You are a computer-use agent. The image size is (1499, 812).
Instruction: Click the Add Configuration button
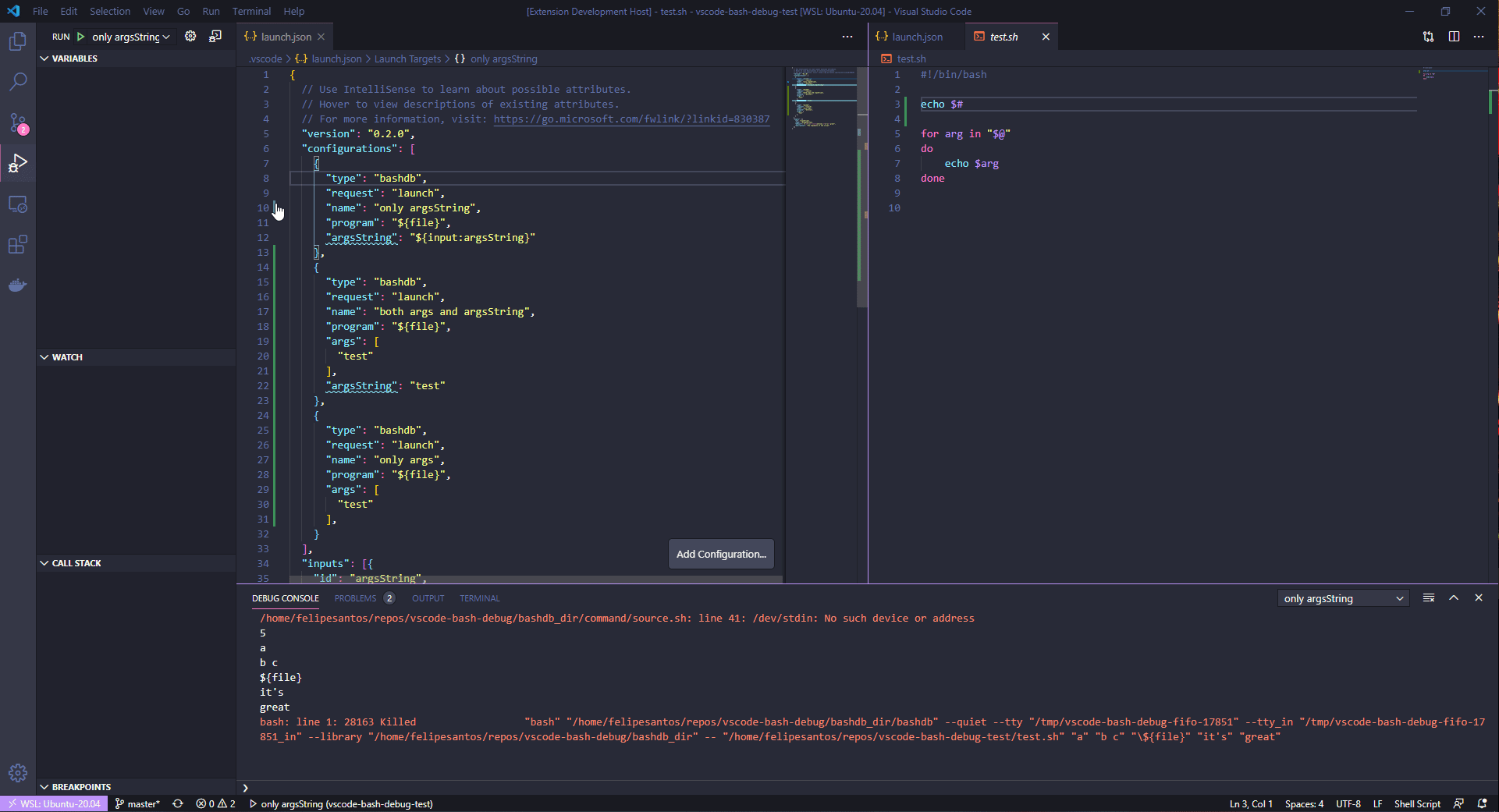pyautogui.click(x=721, y=554)
